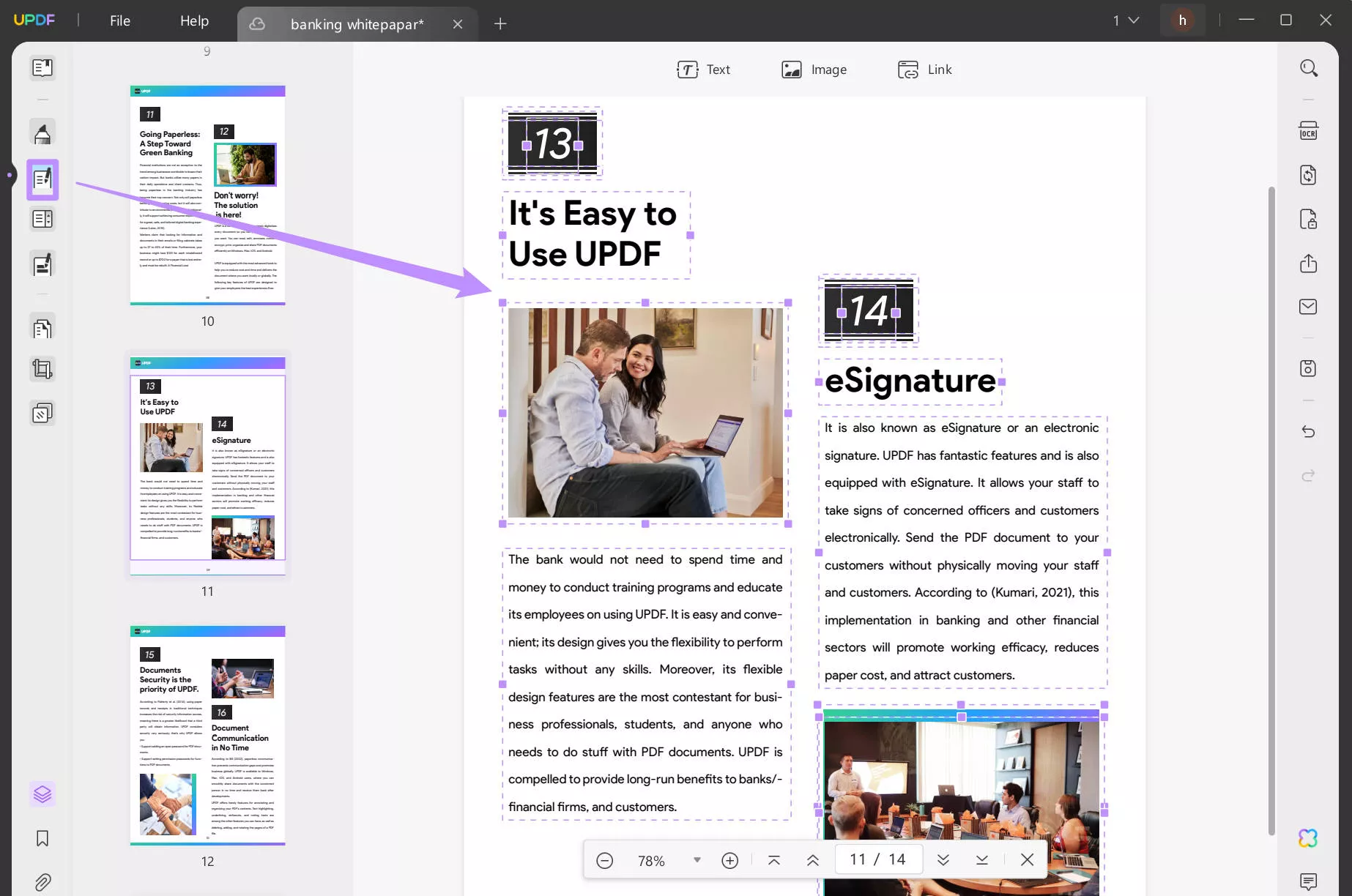Select the number 14 text box

pos(869,312)
